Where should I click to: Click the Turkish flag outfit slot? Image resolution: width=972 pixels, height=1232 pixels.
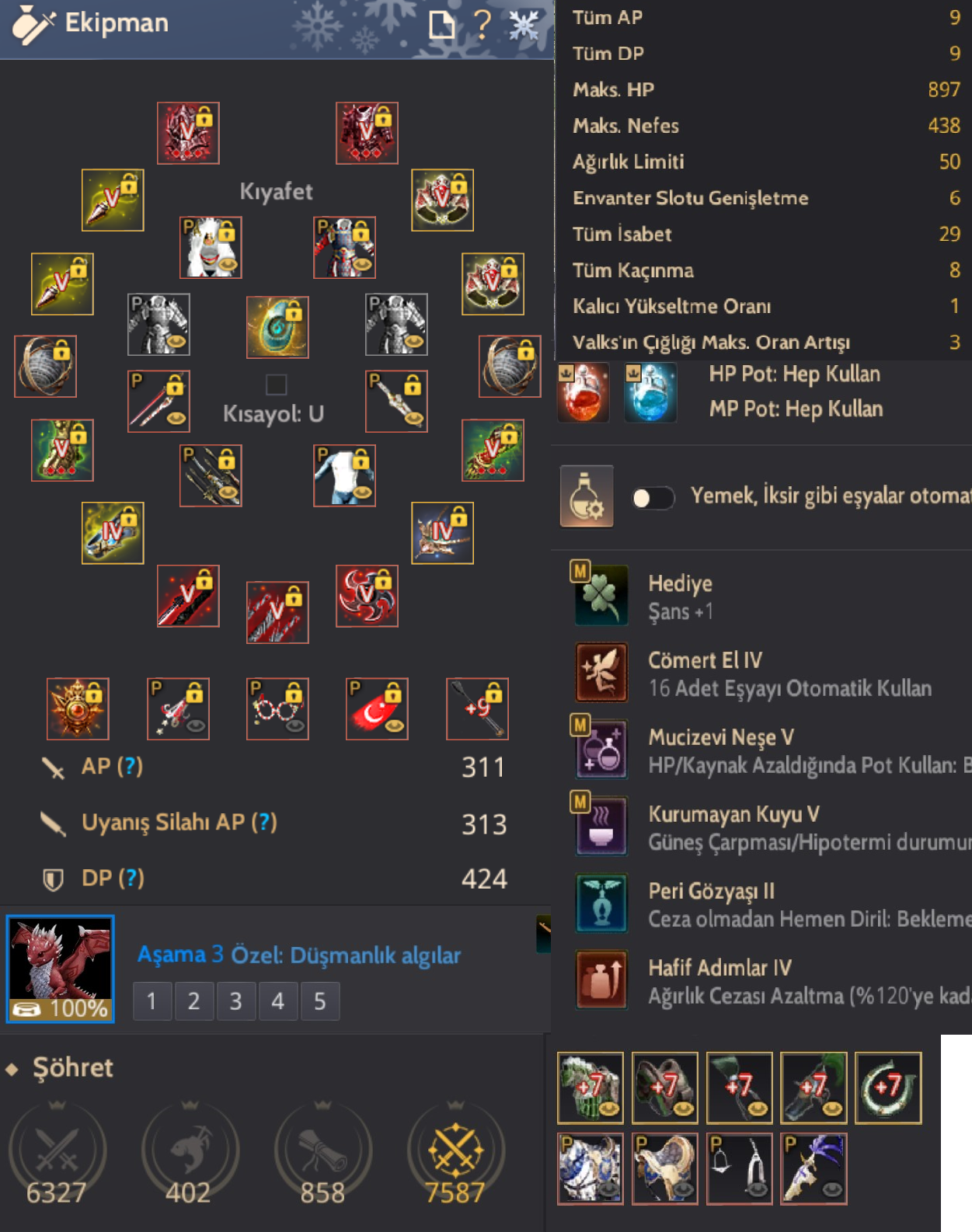377,708
